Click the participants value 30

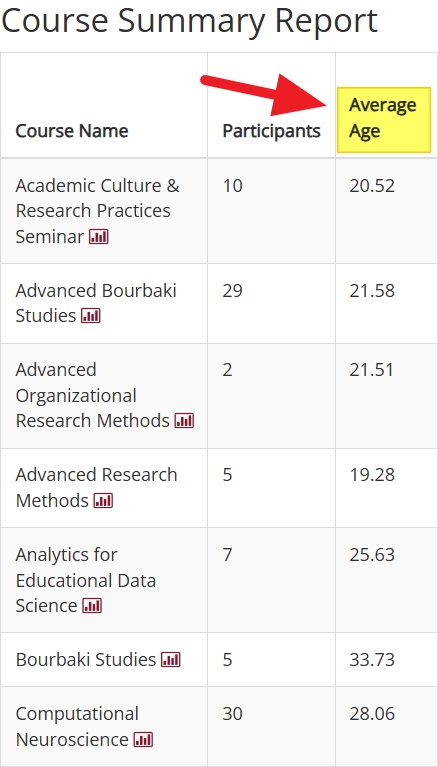pos(232,714)
